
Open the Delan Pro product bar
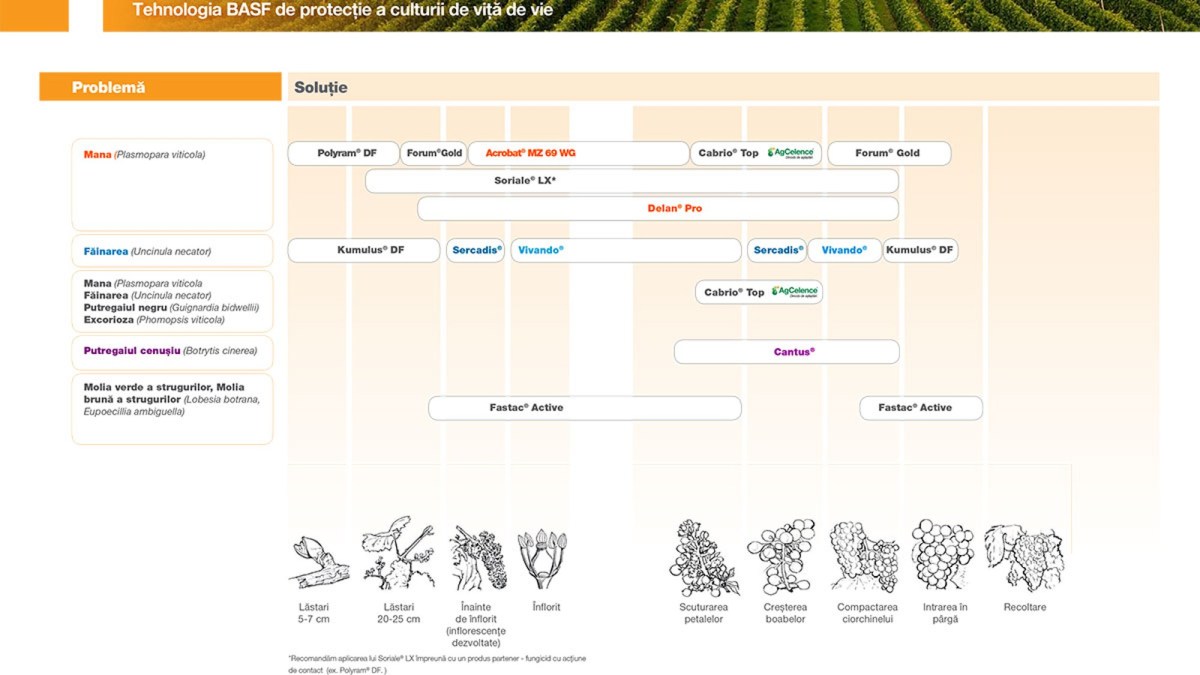pos(658,208)
